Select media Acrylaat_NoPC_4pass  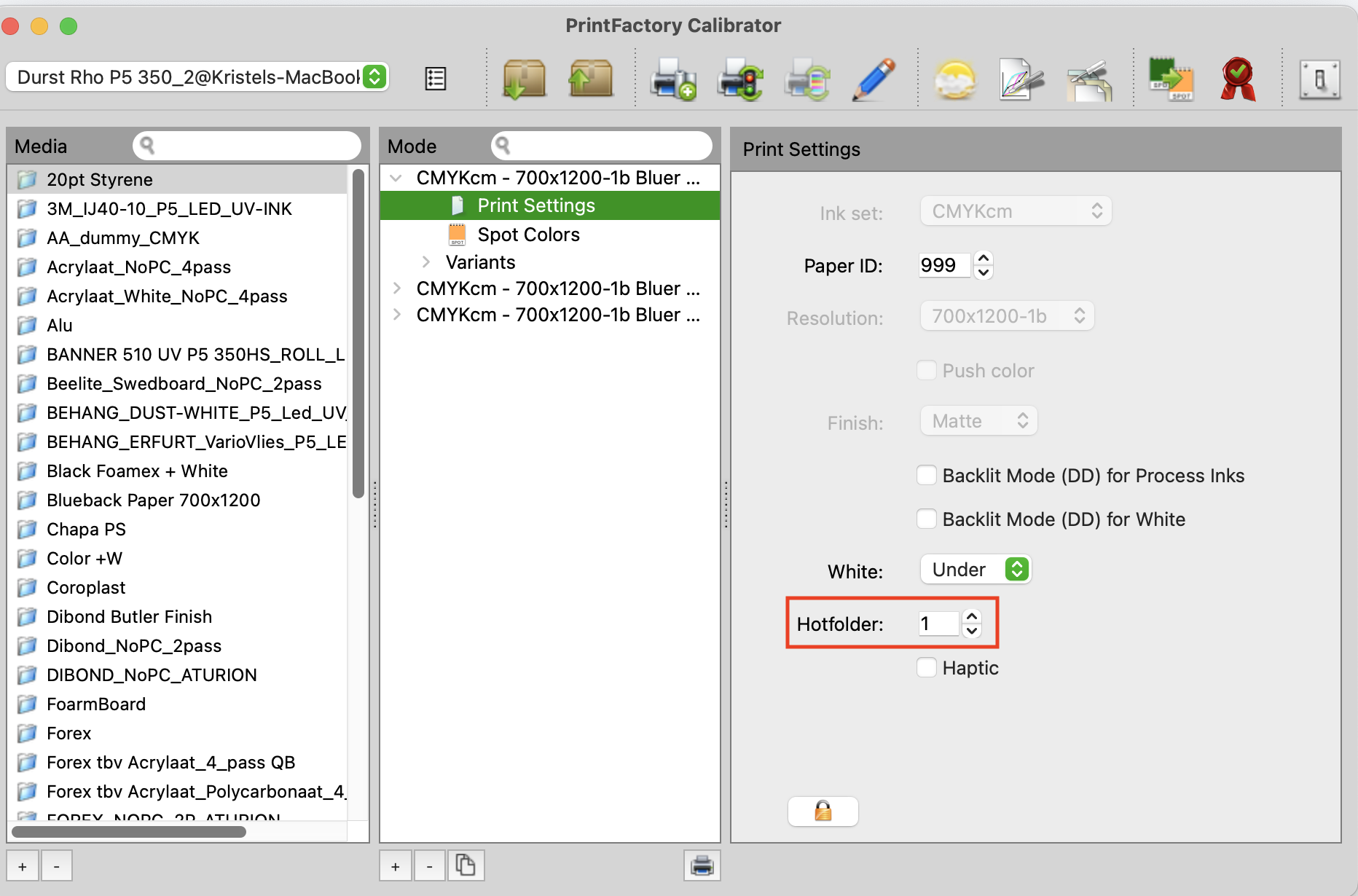point(177,267)
